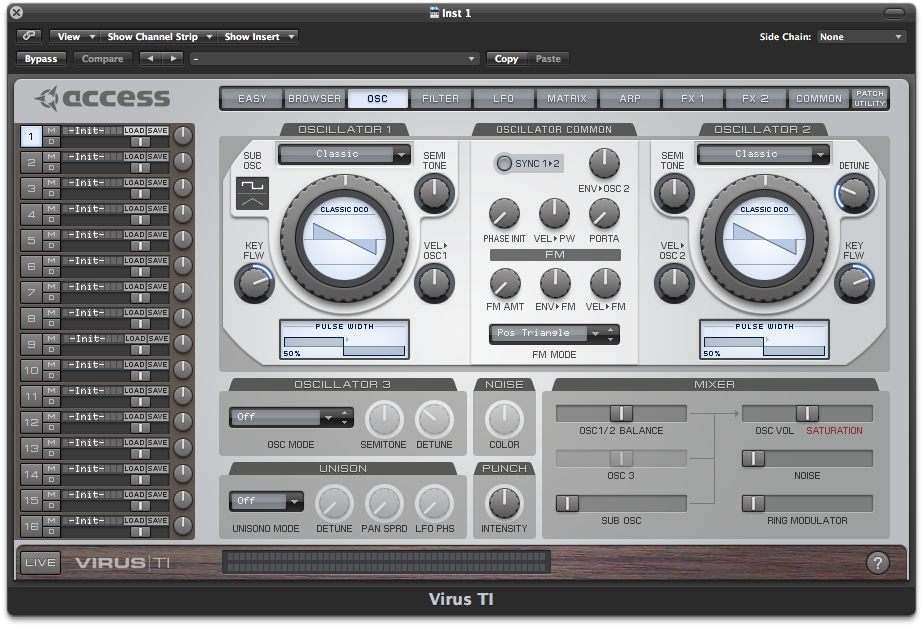
Task: Open the Side Chain dropdown
Action: pos(860,35)
